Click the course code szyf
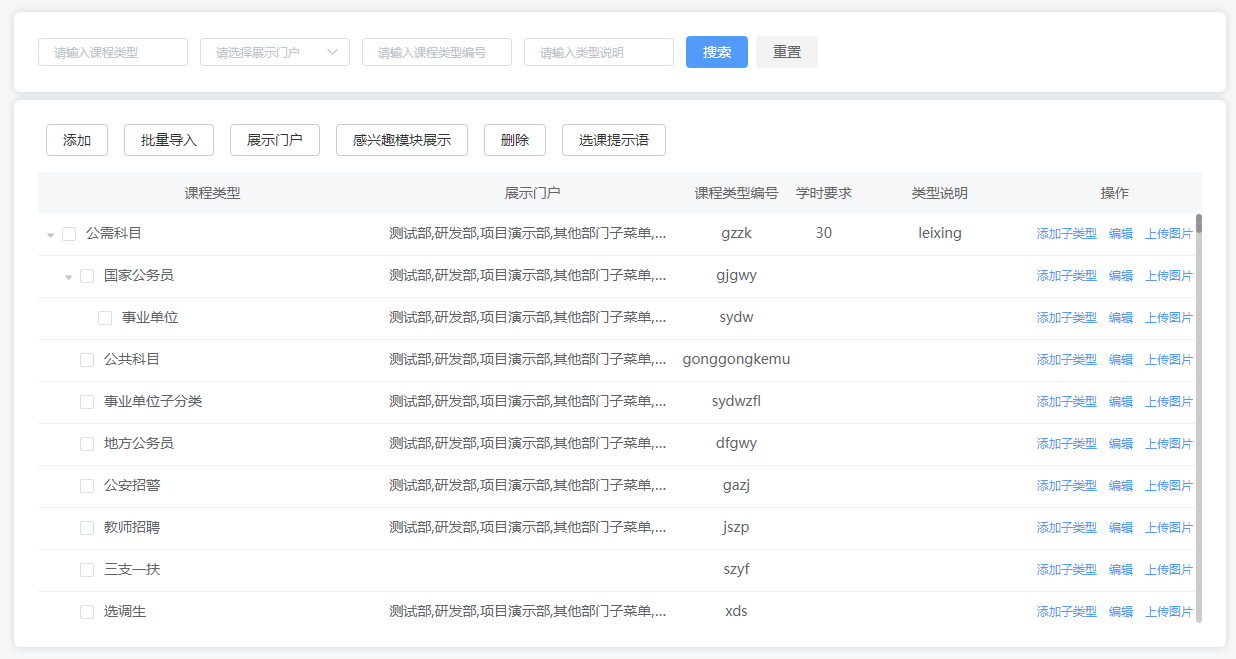Viewport: 1236px width, 659px height. tap(736, 569)
